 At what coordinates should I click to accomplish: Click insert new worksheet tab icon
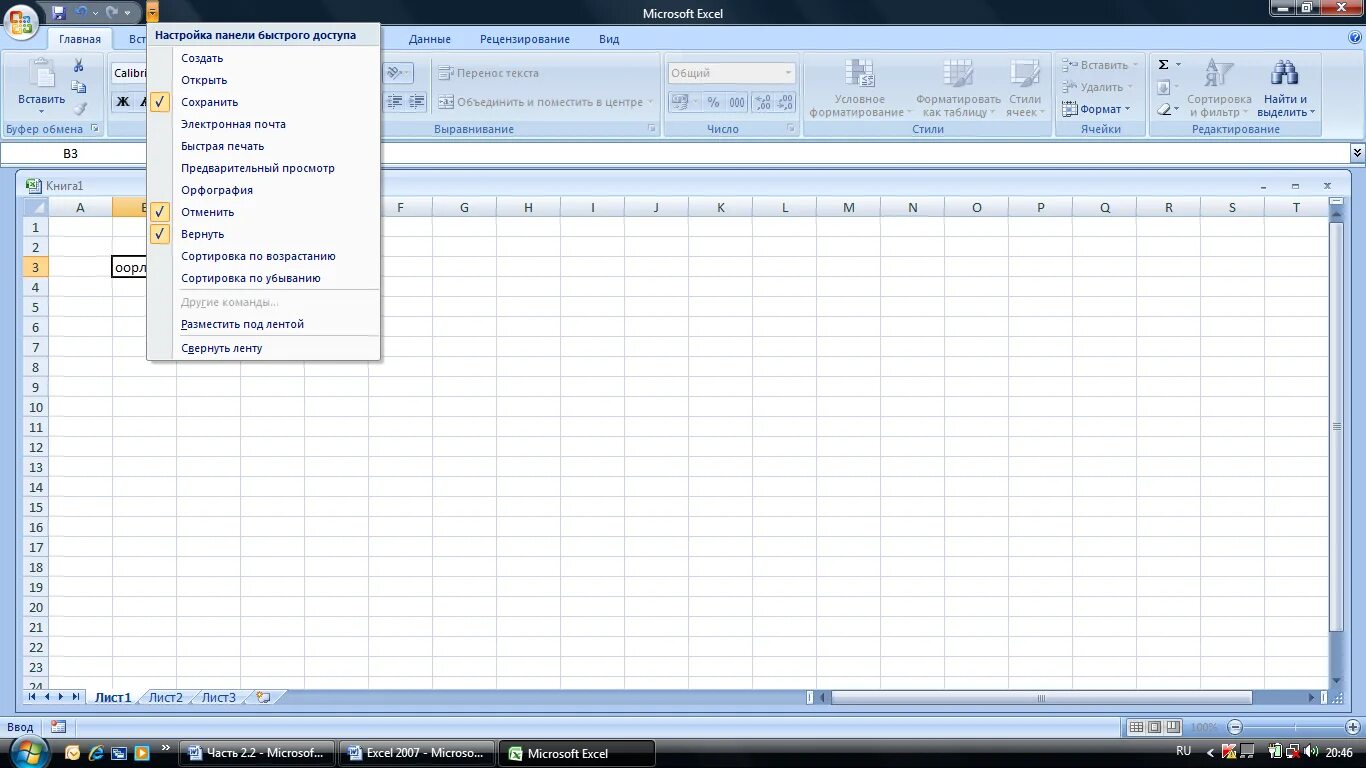(263, 697)
